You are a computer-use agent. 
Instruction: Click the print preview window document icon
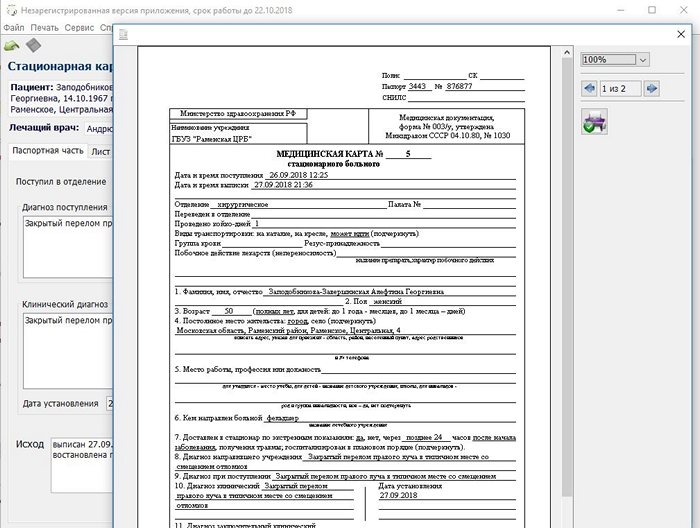[123, 35]
